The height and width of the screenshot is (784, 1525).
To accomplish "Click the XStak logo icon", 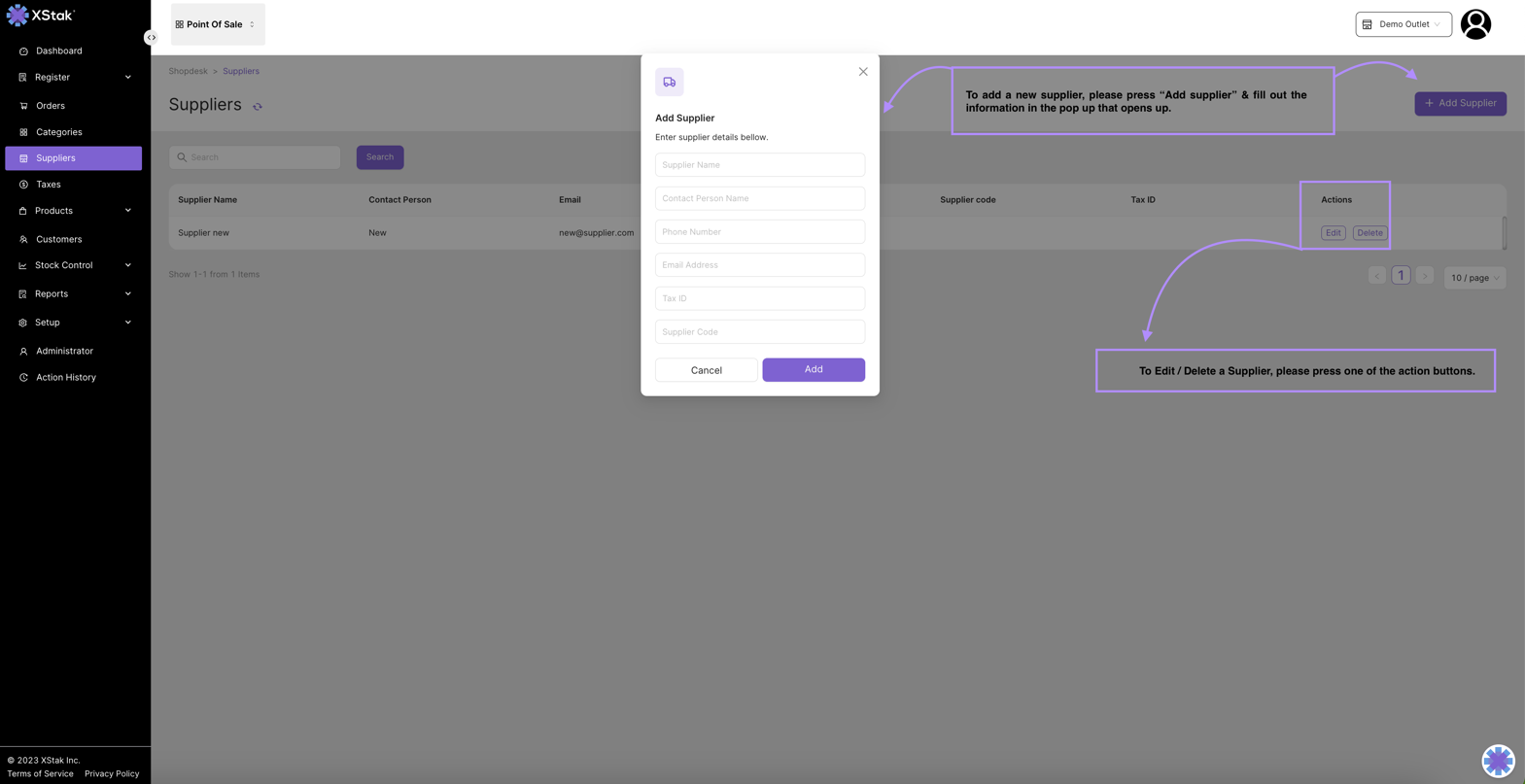I will click(17, 16).
